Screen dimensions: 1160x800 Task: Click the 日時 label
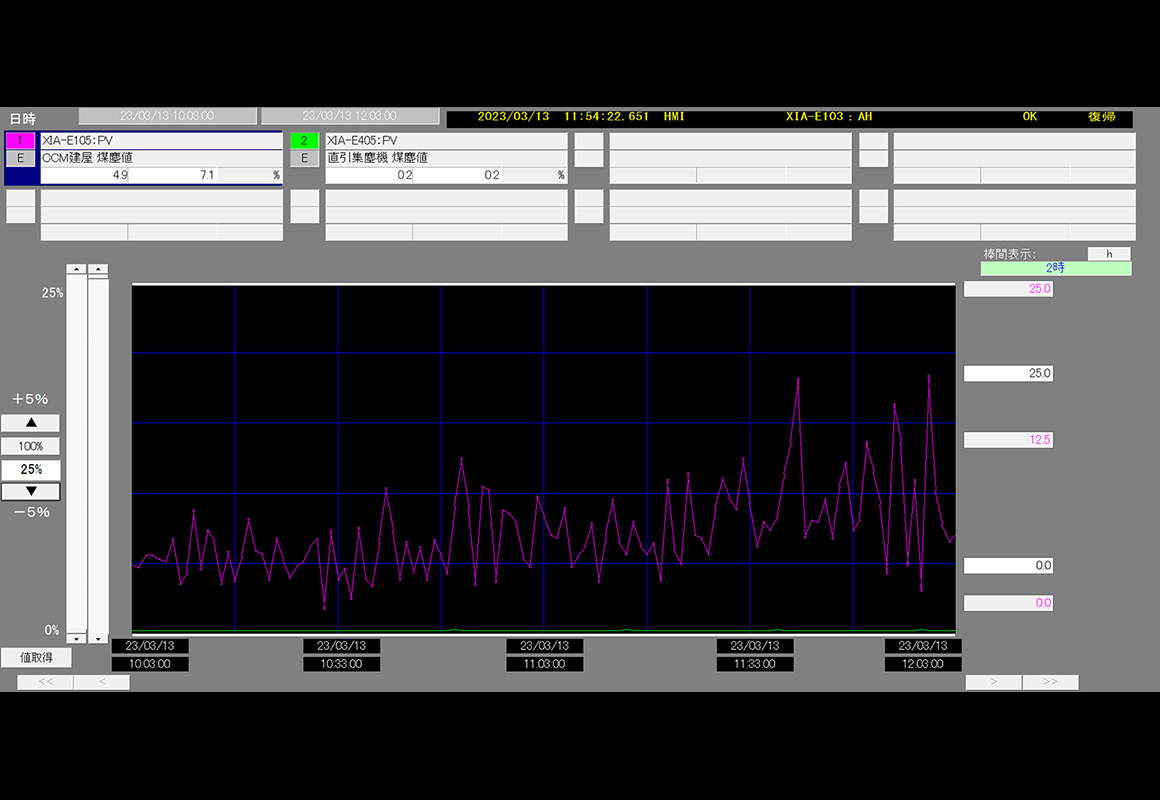(22, 118)
